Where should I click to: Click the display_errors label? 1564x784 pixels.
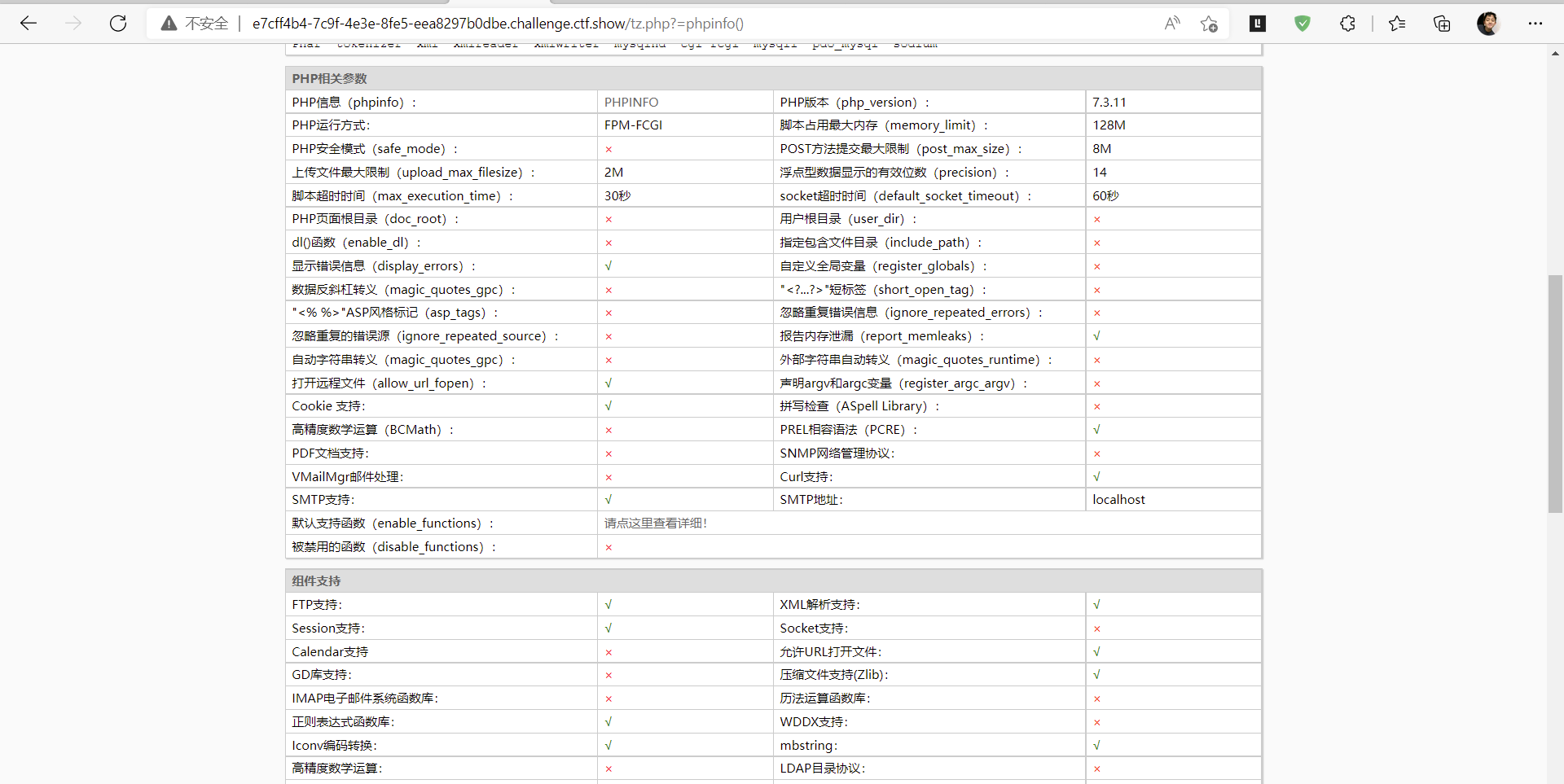pos(384,266)
